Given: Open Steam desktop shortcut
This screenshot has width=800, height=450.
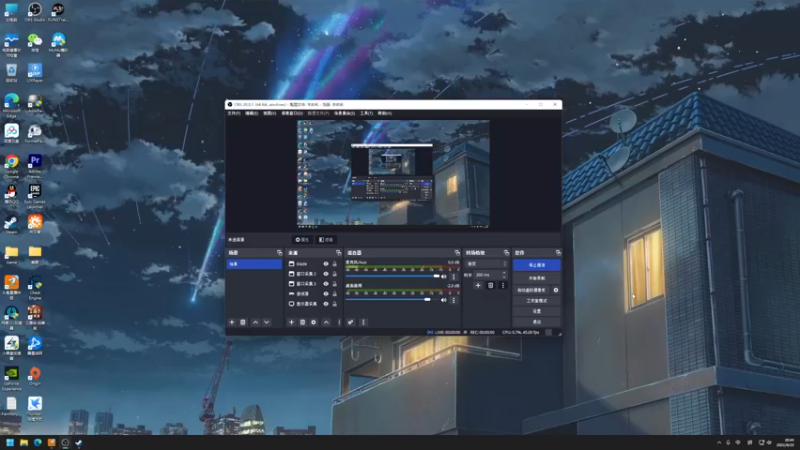Looking at the screenshot, I should tap(11, 225).
